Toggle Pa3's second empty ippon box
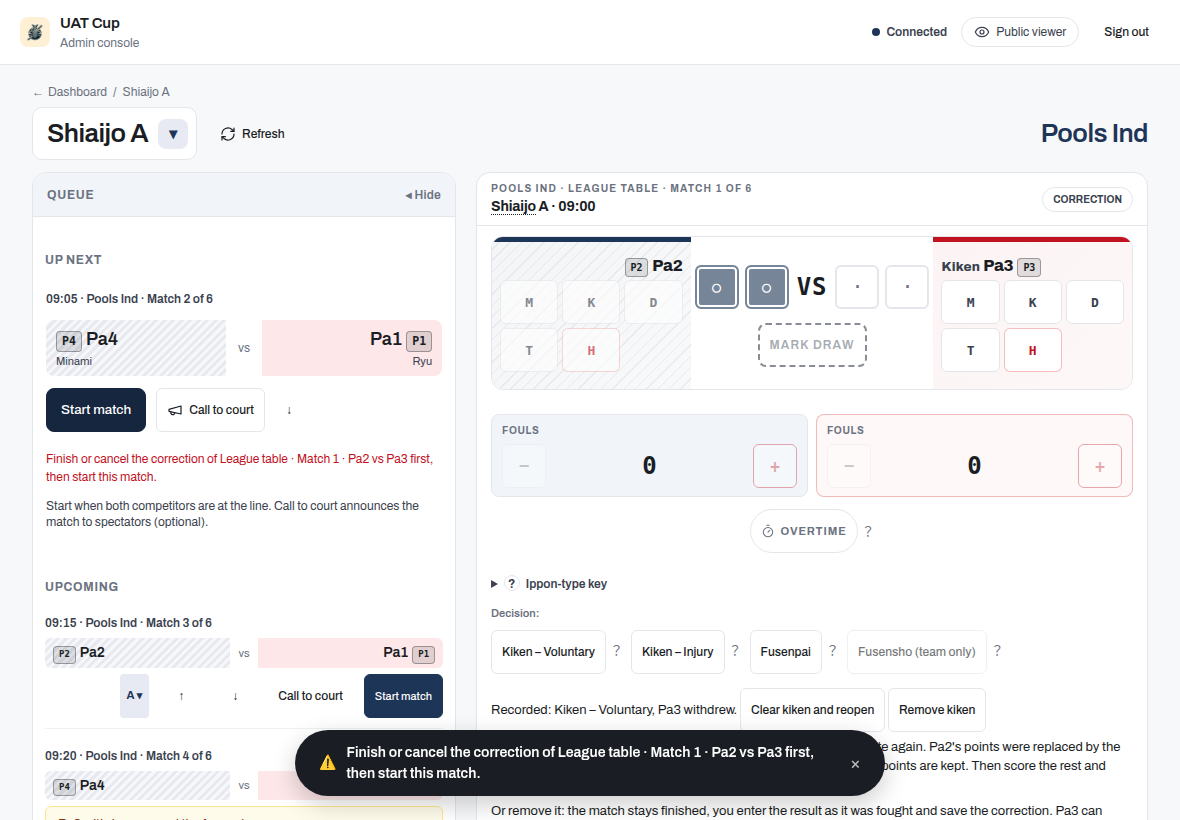Image resolution: width=1180 pixels, height=820 pixels. pyautogui.click(x=907, y=287)
